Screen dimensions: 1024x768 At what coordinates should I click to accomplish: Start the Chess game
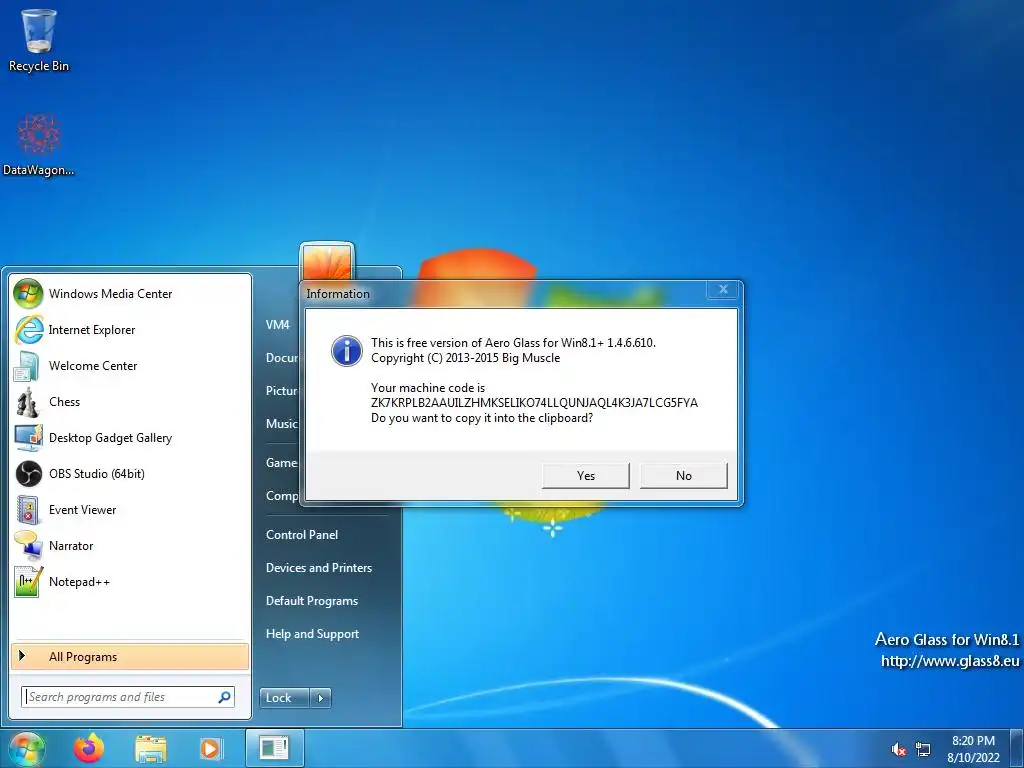pyautogui.click(x=129, y=402)
